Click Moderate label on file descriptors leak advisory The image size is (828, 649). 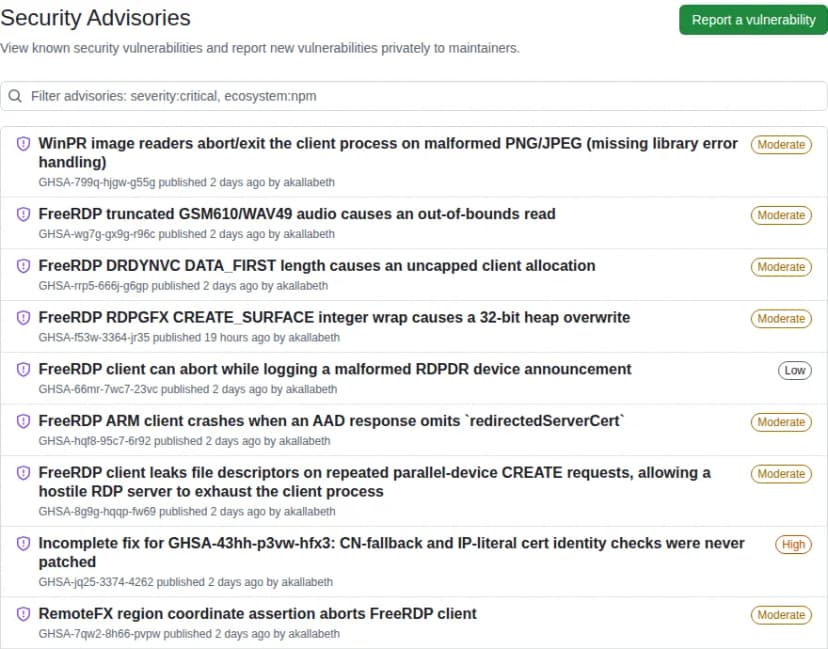[x=781, y=474]
